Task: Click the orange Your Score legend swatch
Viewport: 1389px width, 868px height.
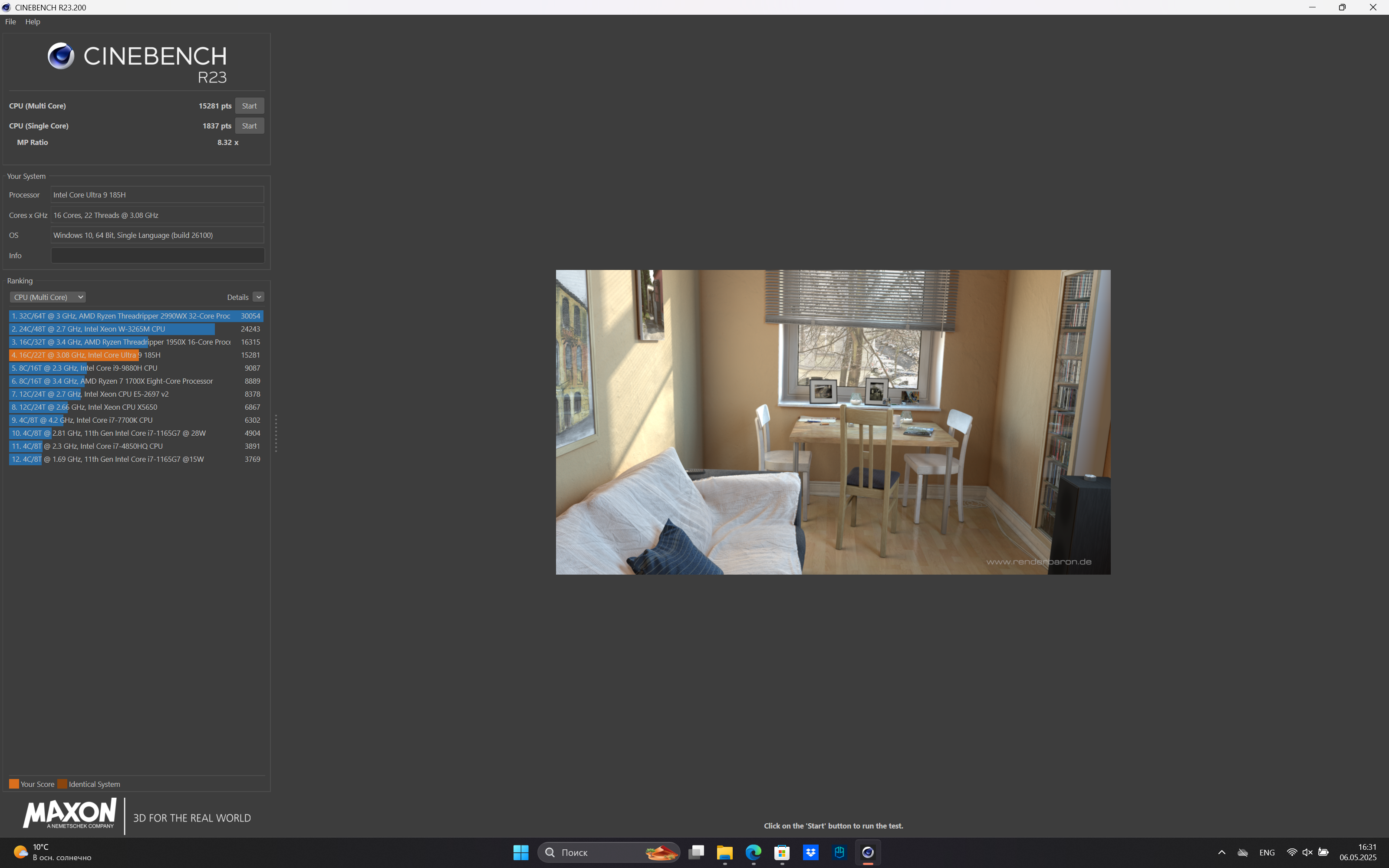Action: (14, 784)
